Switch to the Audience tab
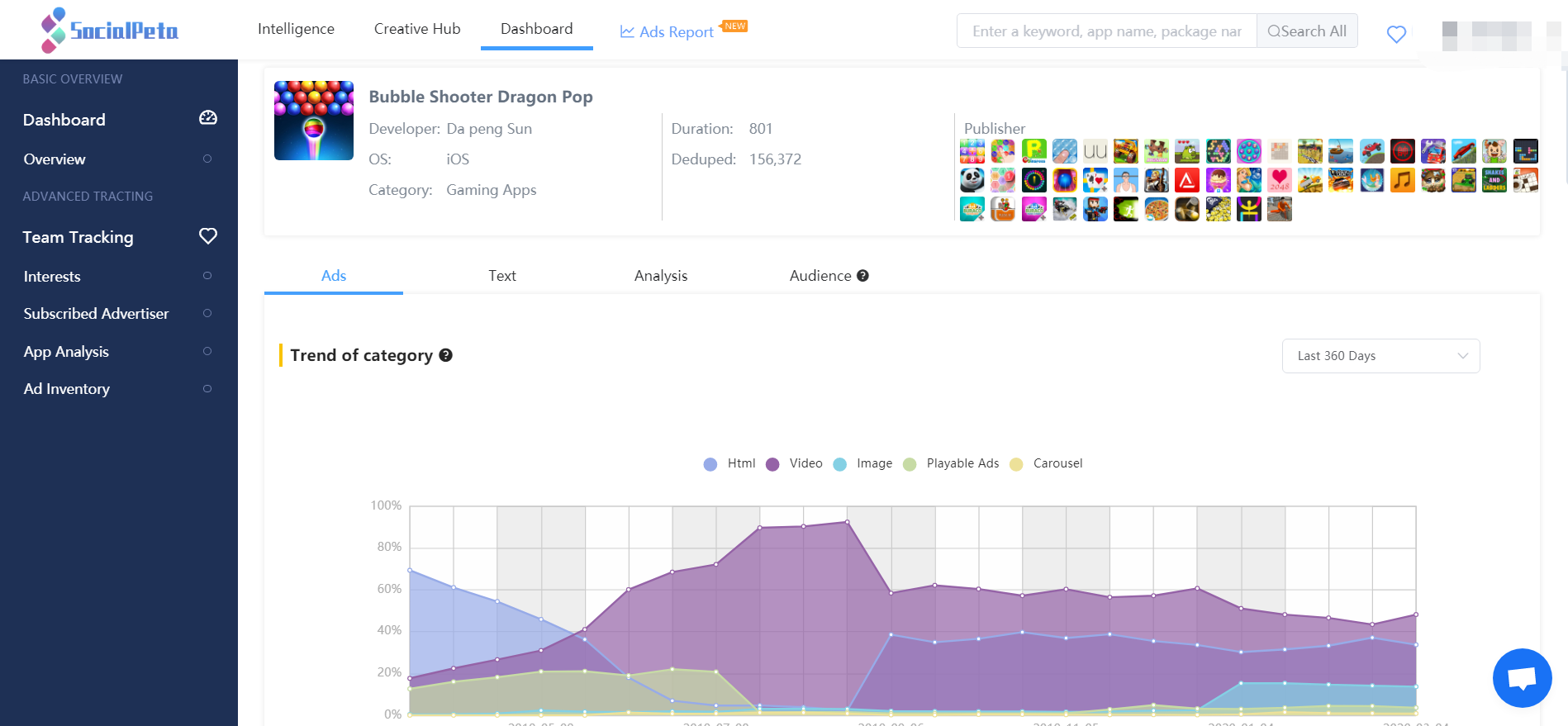Viewport: 1568px width, 726px height. (x=820, y=276)
